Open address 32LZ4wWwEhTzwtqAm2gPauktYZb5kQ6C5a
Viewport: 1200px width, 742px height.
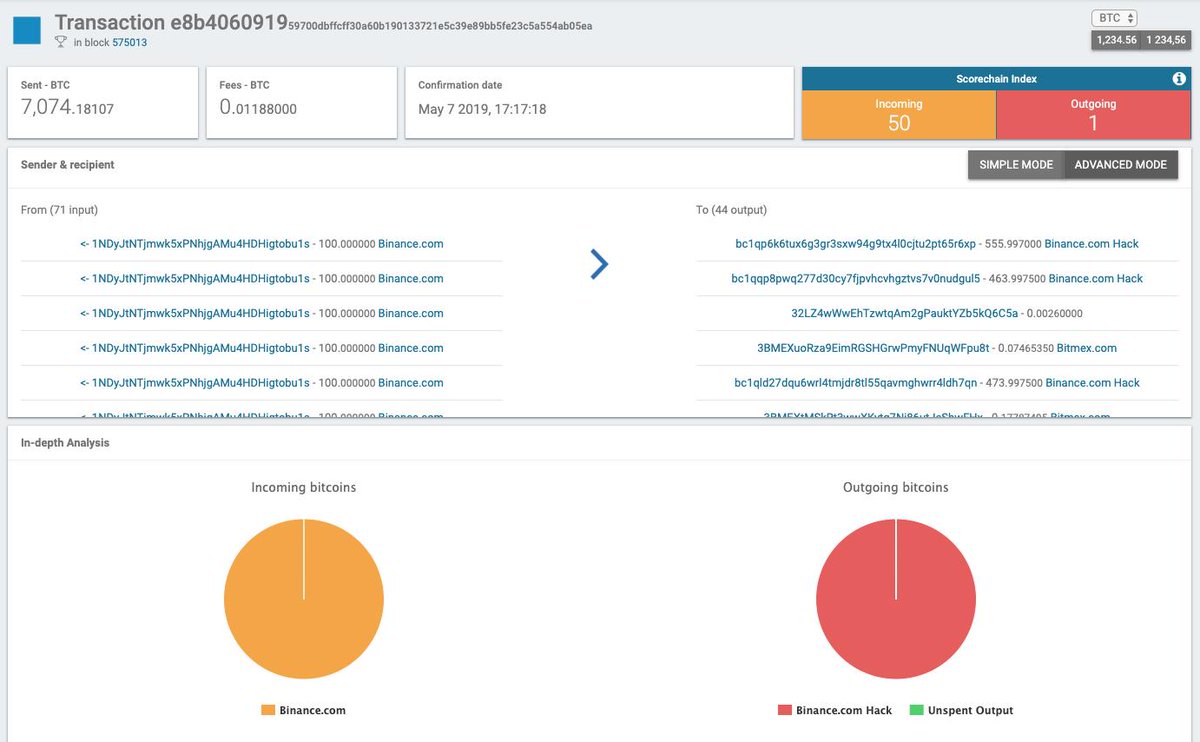(x=904, y=314)
